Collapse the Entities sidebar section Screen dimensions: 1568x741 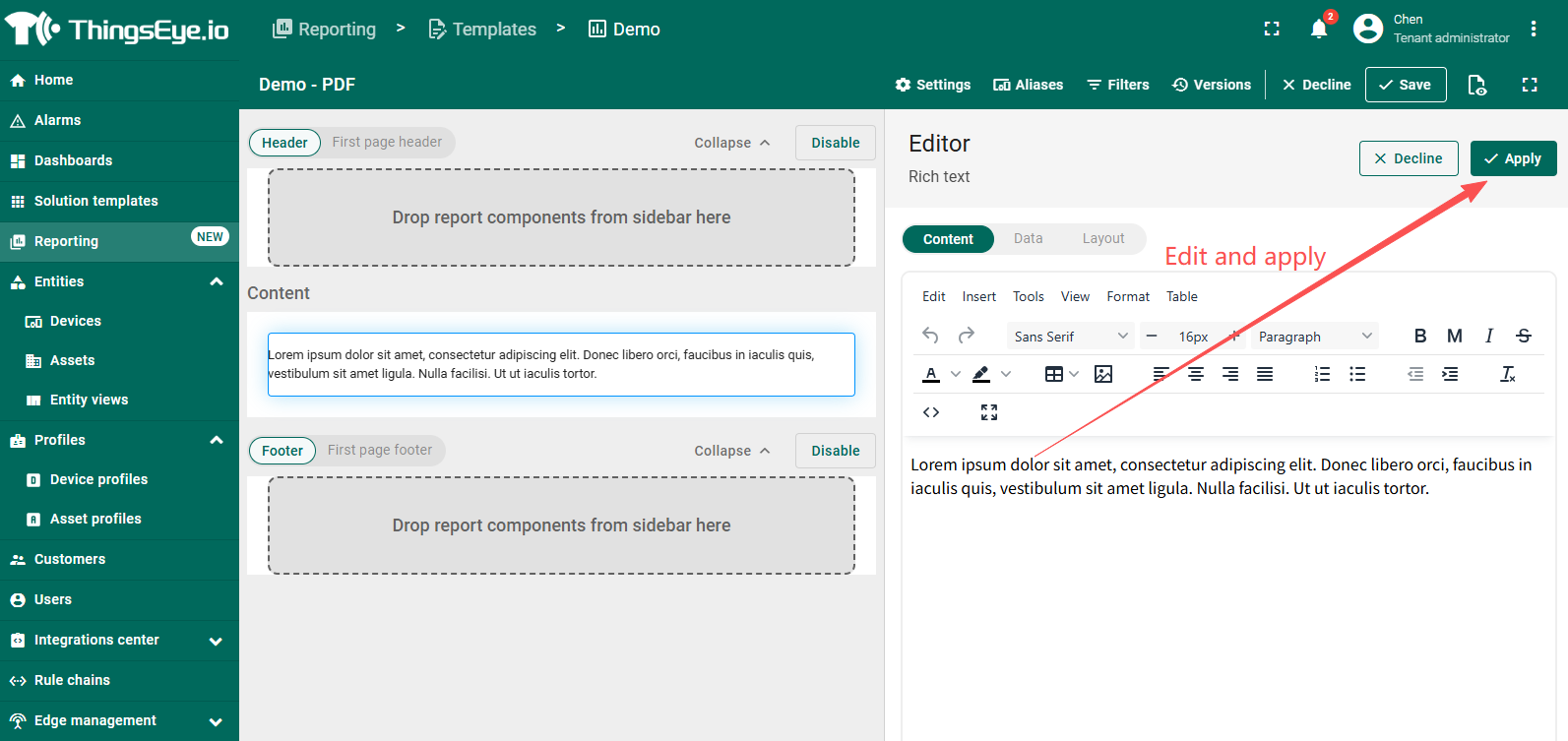217,281
